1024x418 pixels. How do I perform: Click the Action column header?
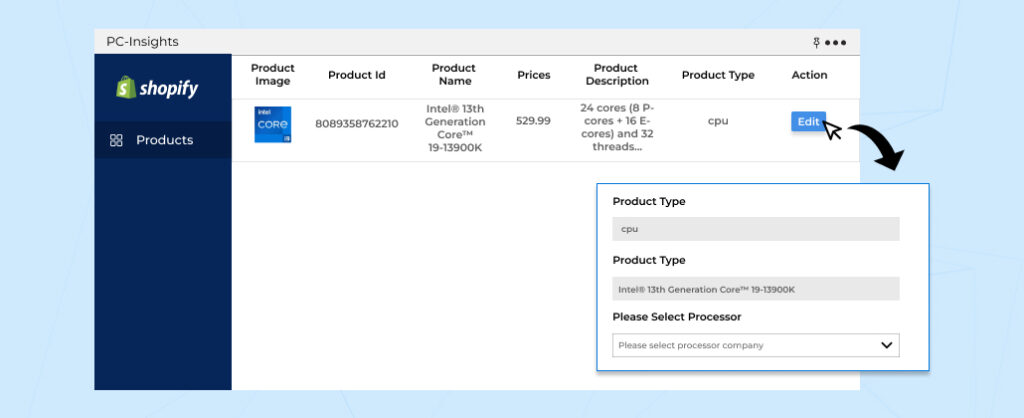tap(809, 75)
